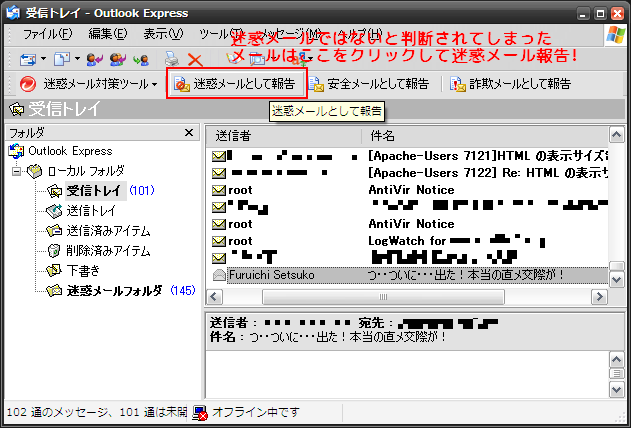Click the offline status icon in status bar

pyautogui.click(x=200, y=412)
